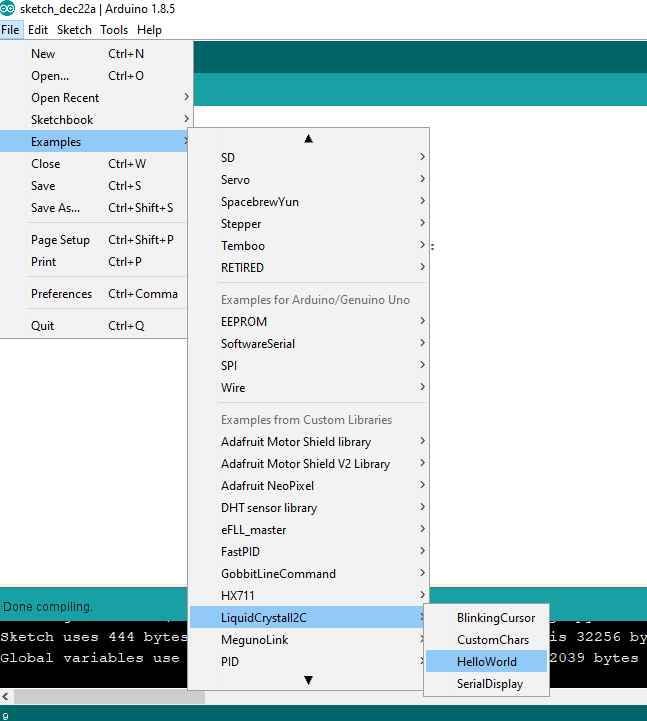Open the File menu
The width and height of the screenshot is (647, 721).
tap(11, 30)
